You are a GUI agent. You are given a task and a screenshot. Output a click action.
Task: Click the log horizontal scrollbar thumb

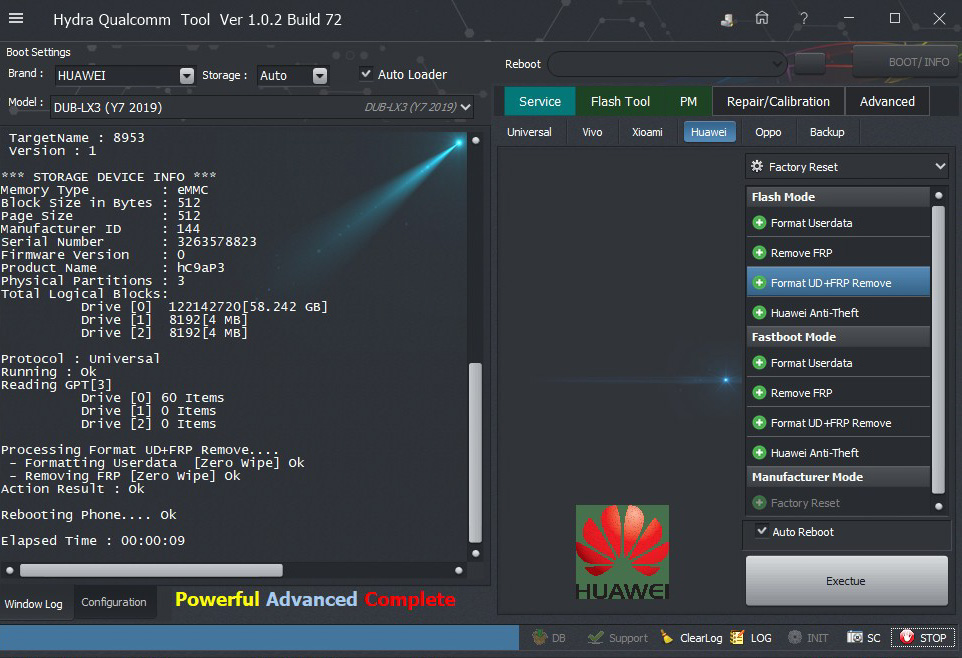151,570
